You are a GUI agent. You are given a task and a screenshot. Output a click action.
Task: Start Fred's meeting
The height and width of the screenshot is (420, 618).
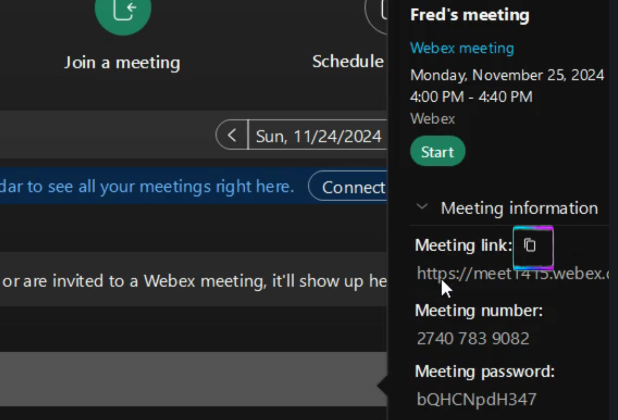[x=437, y=152]
